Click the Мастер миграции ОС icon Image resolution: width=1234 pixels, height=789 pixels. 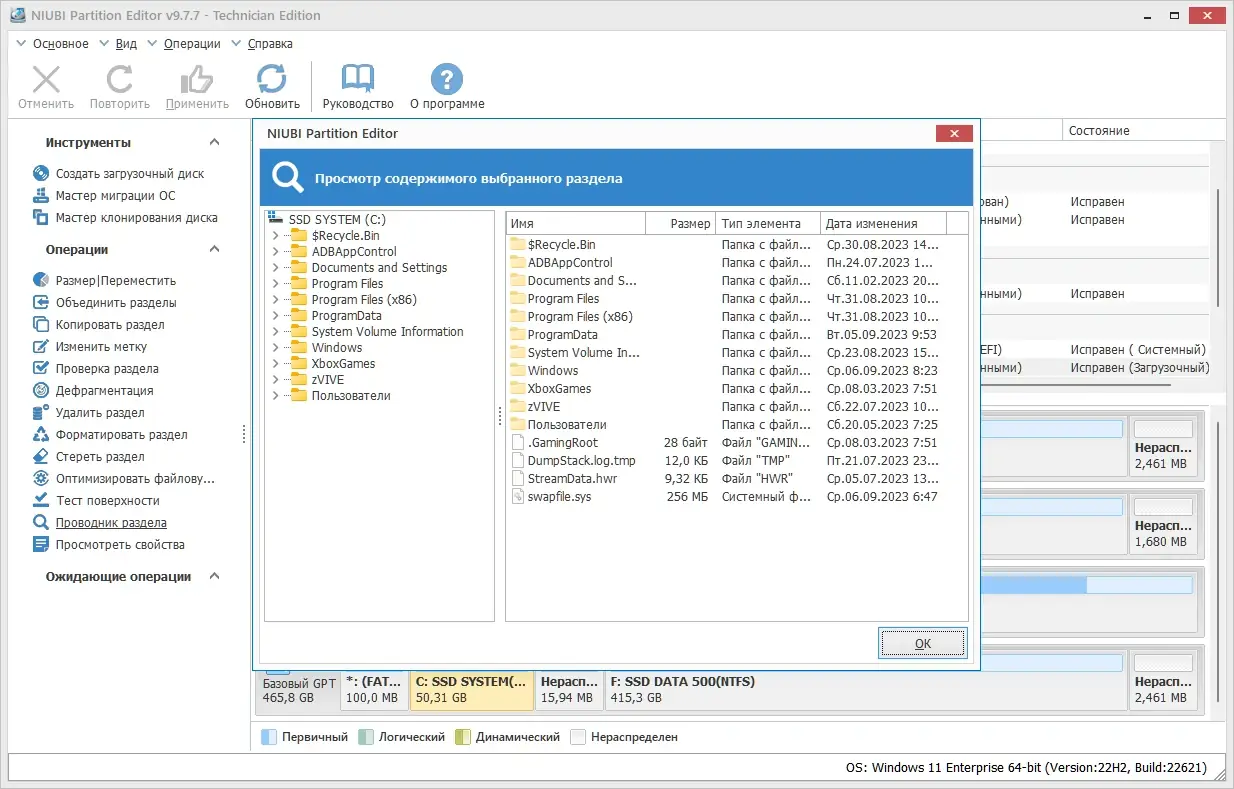(x=41, y=195)
